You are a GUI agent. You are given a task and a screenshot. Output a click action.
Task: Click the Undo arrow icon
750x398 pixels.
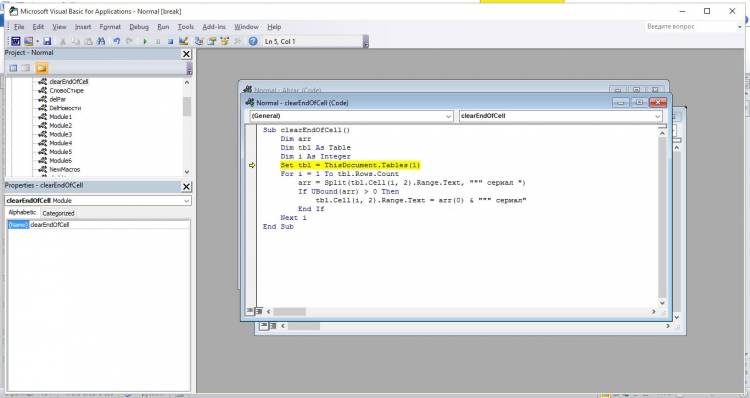point(116,42)
